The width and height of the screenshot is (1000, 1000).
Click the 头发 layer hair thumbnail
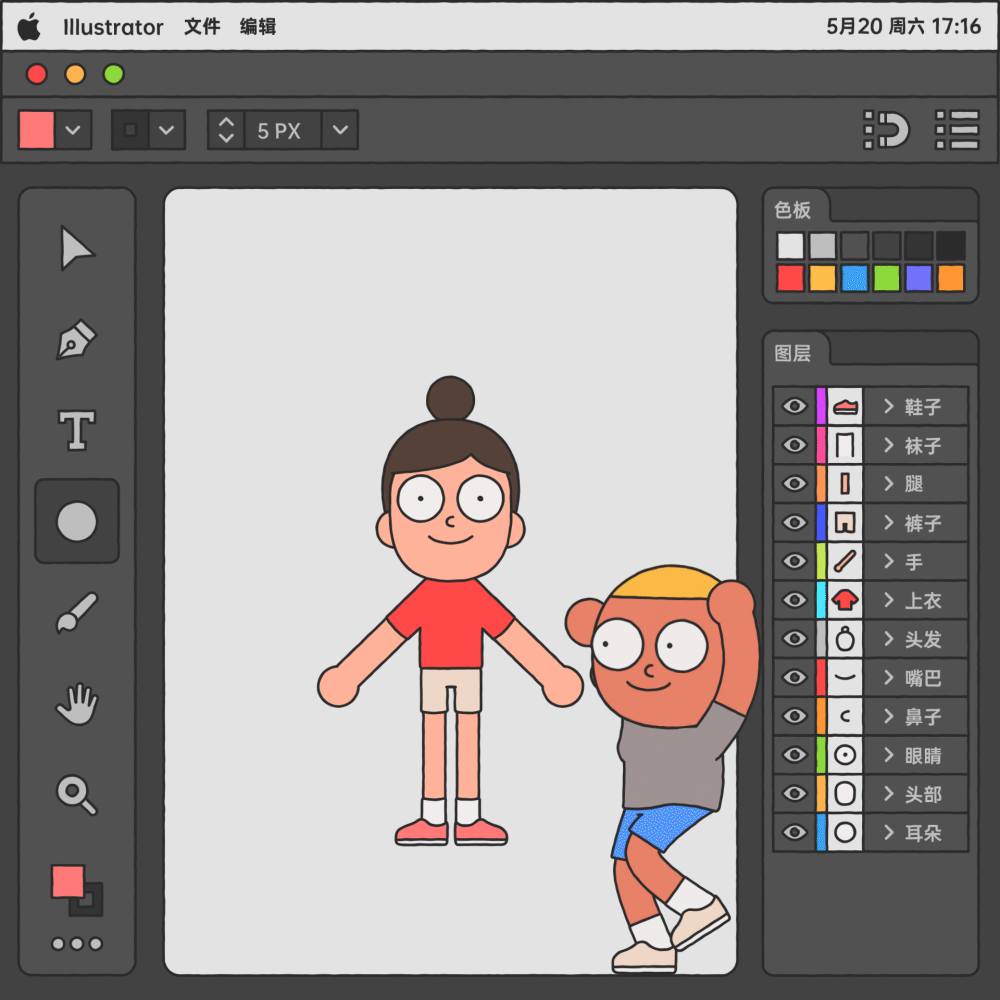tap(845, 638)
